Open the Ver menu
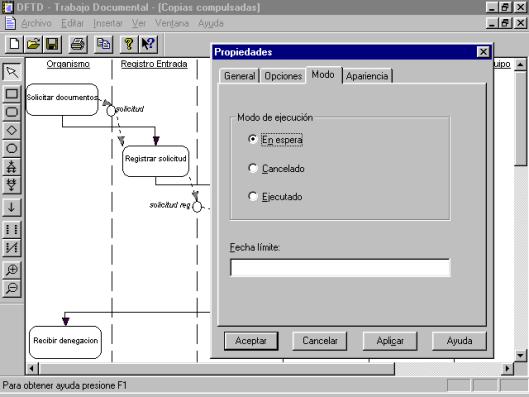 [x=138, y=23]
